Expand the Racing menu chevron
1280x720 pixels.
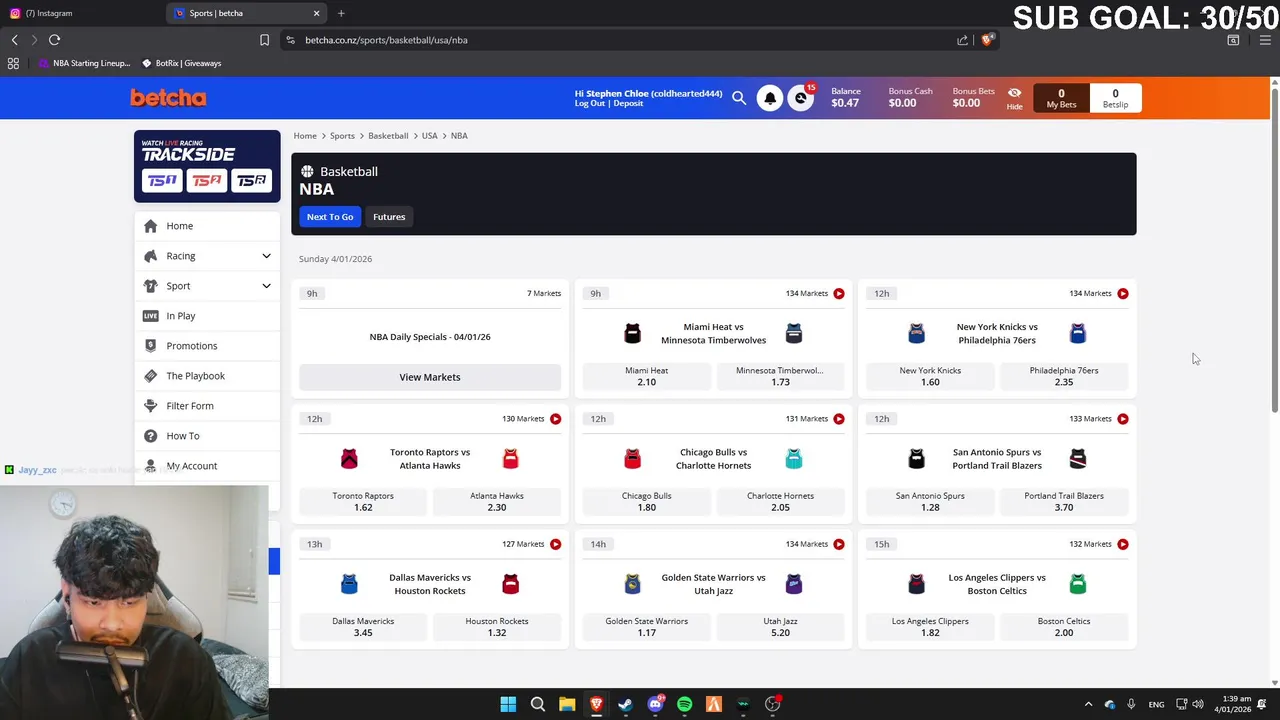(x=266, y=256)
